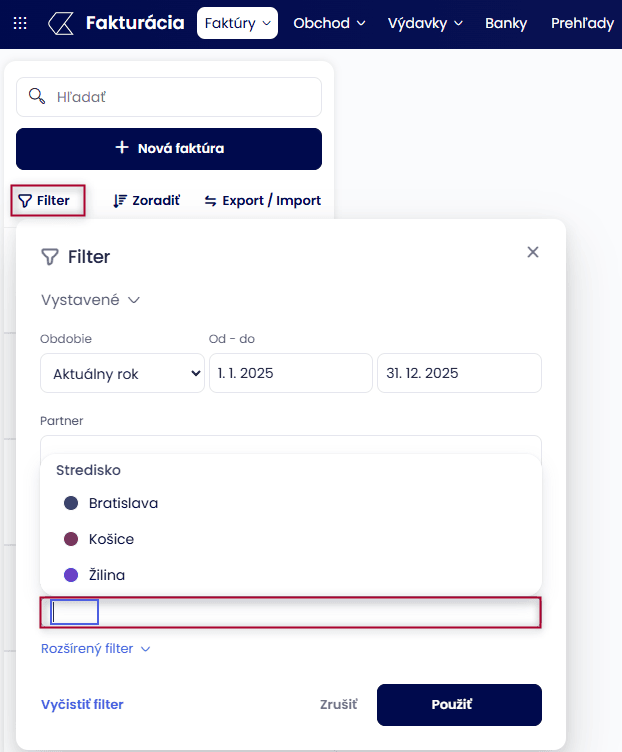Click the Vyčistiť filter link
The image size is (622, 752).
point(82,704)
